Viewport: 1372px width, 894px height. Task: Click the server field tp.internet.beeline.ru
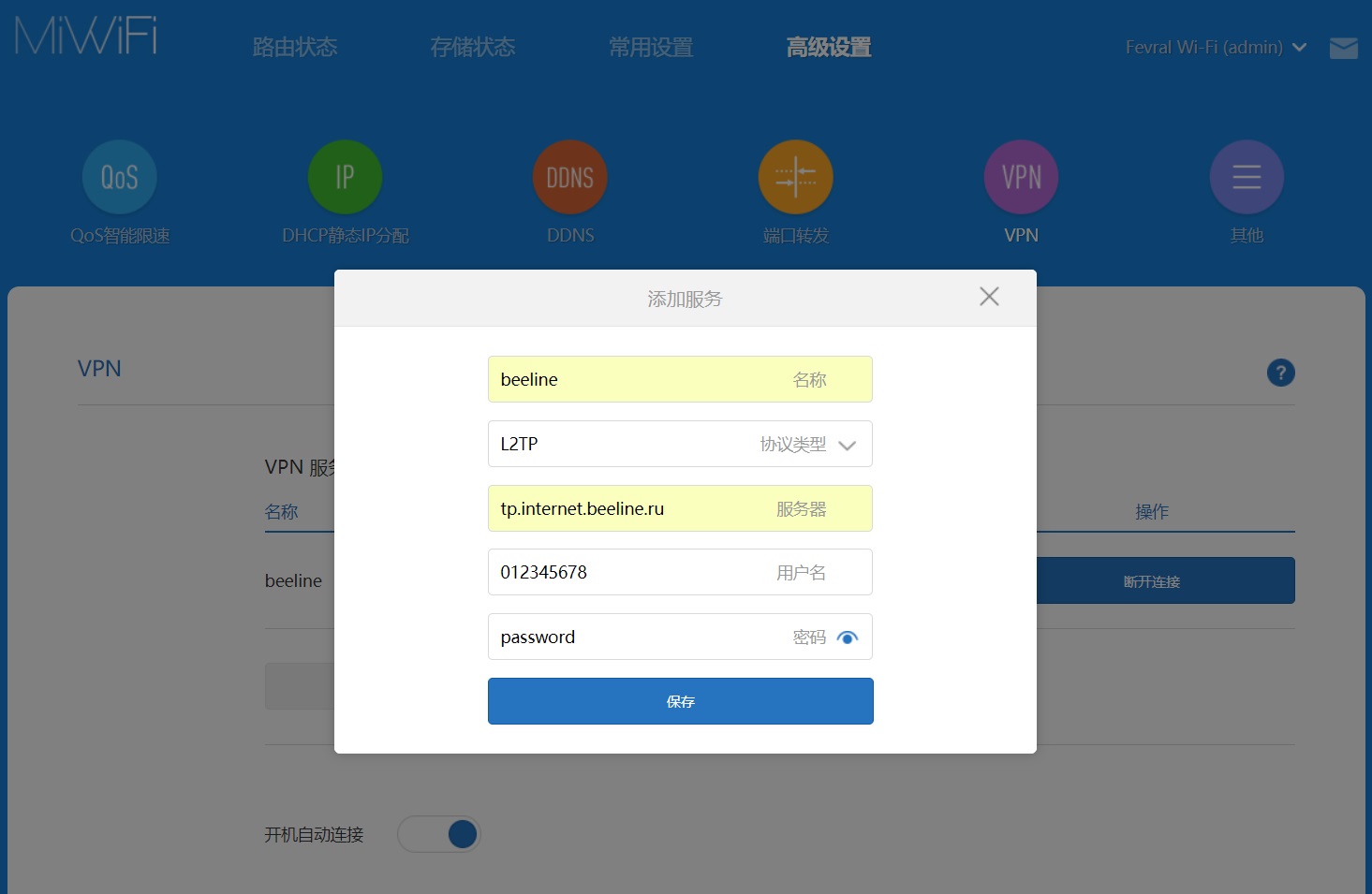pos(680,508)
